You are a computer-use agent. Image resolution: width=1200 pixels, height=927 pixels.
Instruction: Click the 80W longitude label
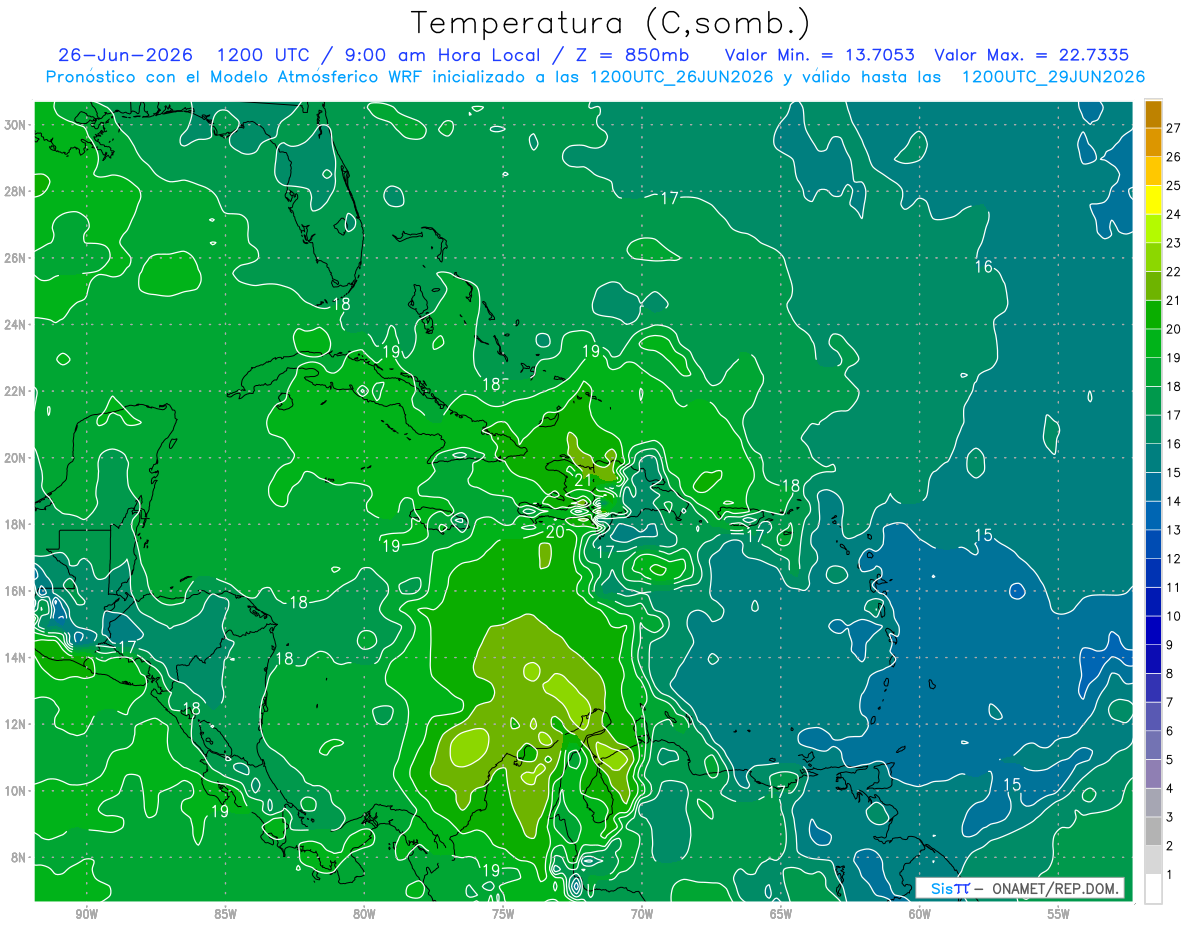coord(365,914)
